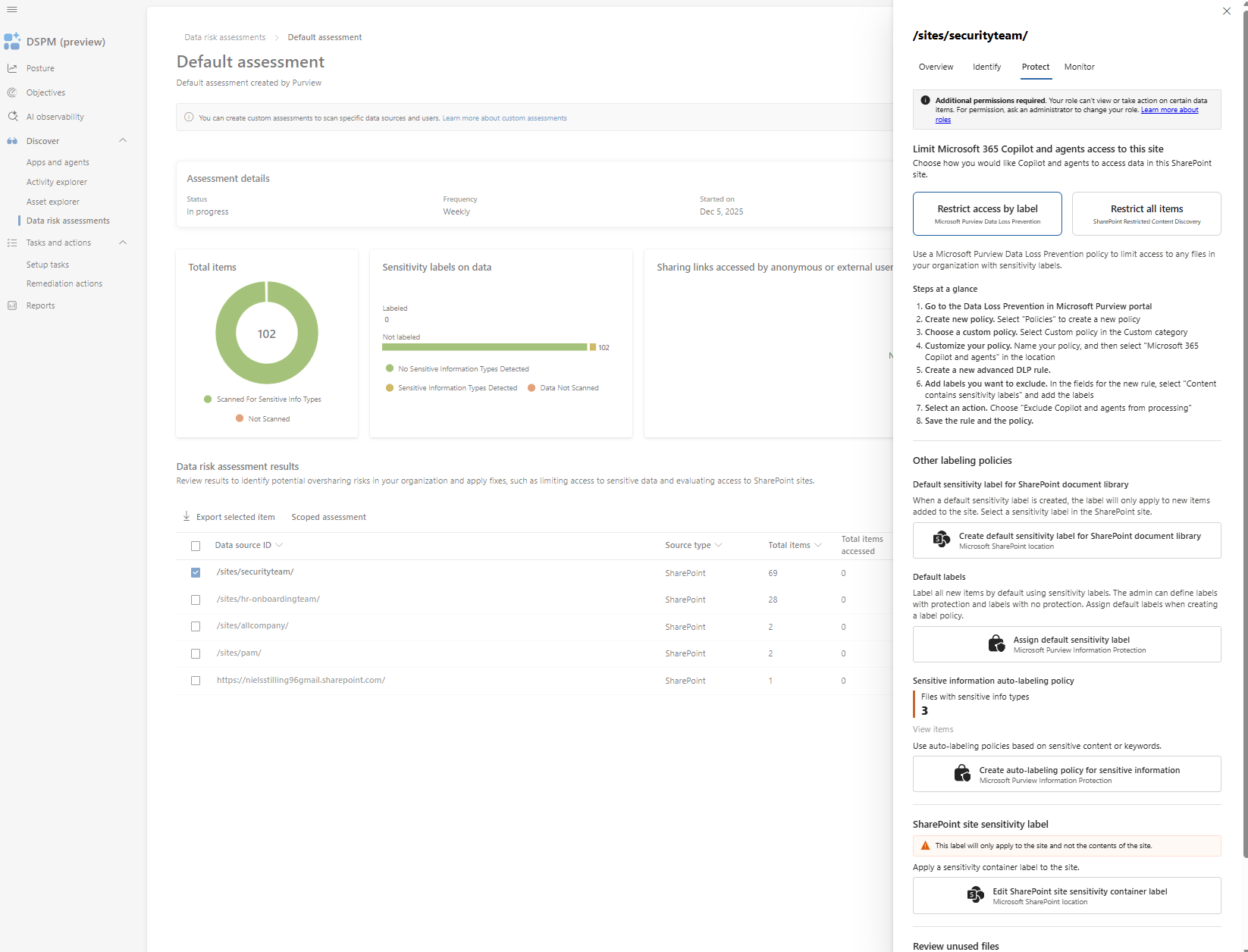The image size is (1248, 952).
Task: Collapse the Discover section in sidebar
Action: (x=123, y=141)
